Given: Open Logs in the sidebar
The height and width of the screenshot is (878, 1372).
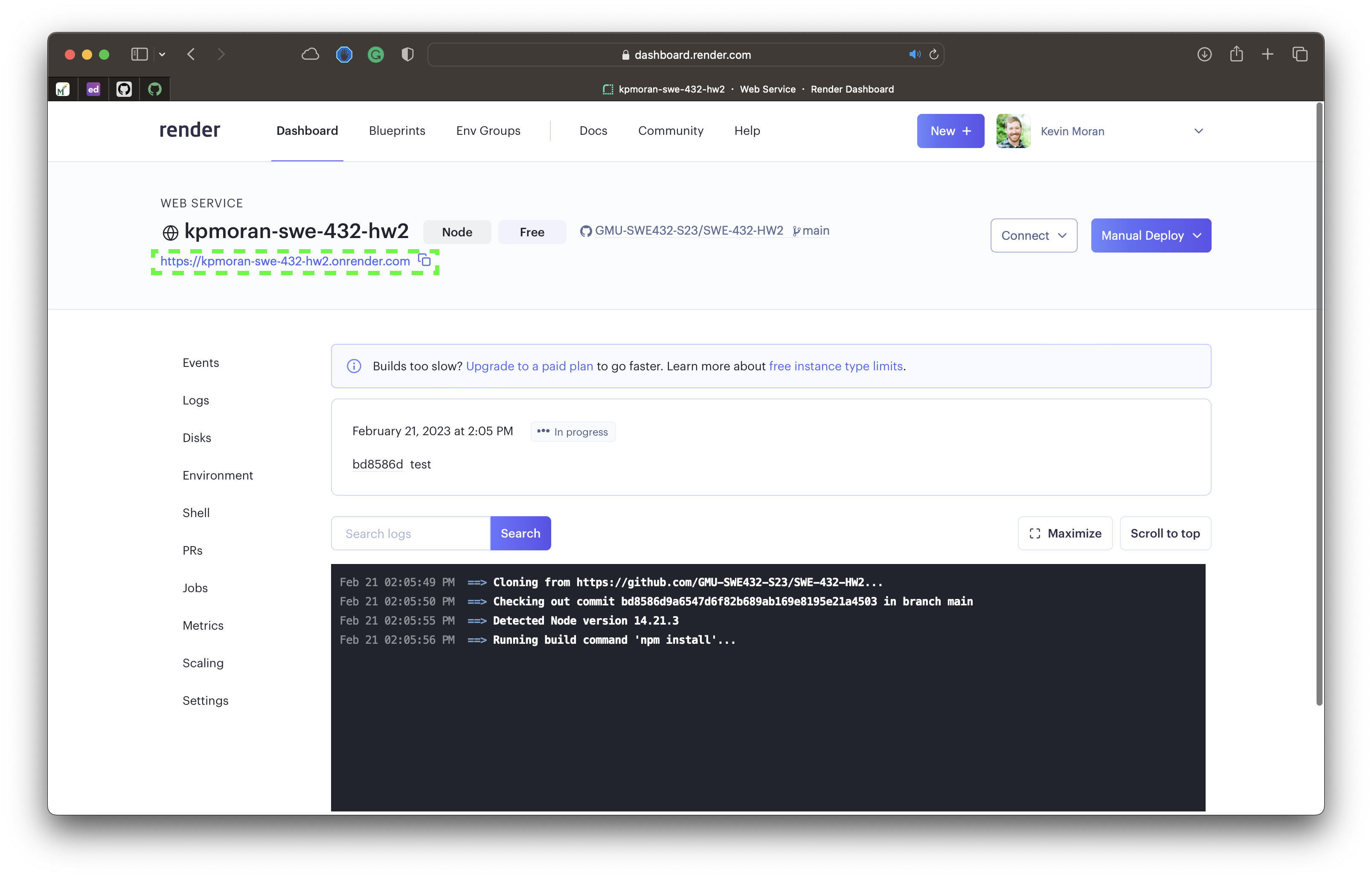Looking at the screenshot, I should 195,400.
